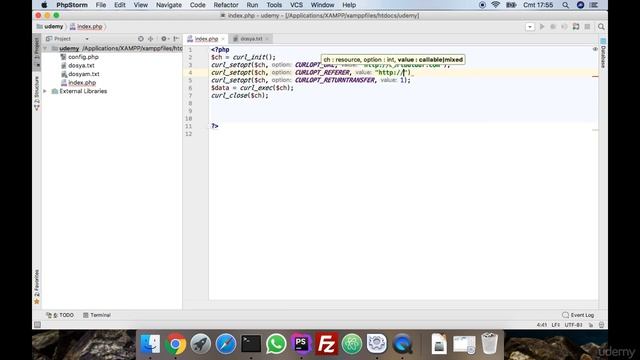Viewport: 640px width, 360px height.
Task: Open the Window menu
Action: pyautogui.click(x=322, y=5)
